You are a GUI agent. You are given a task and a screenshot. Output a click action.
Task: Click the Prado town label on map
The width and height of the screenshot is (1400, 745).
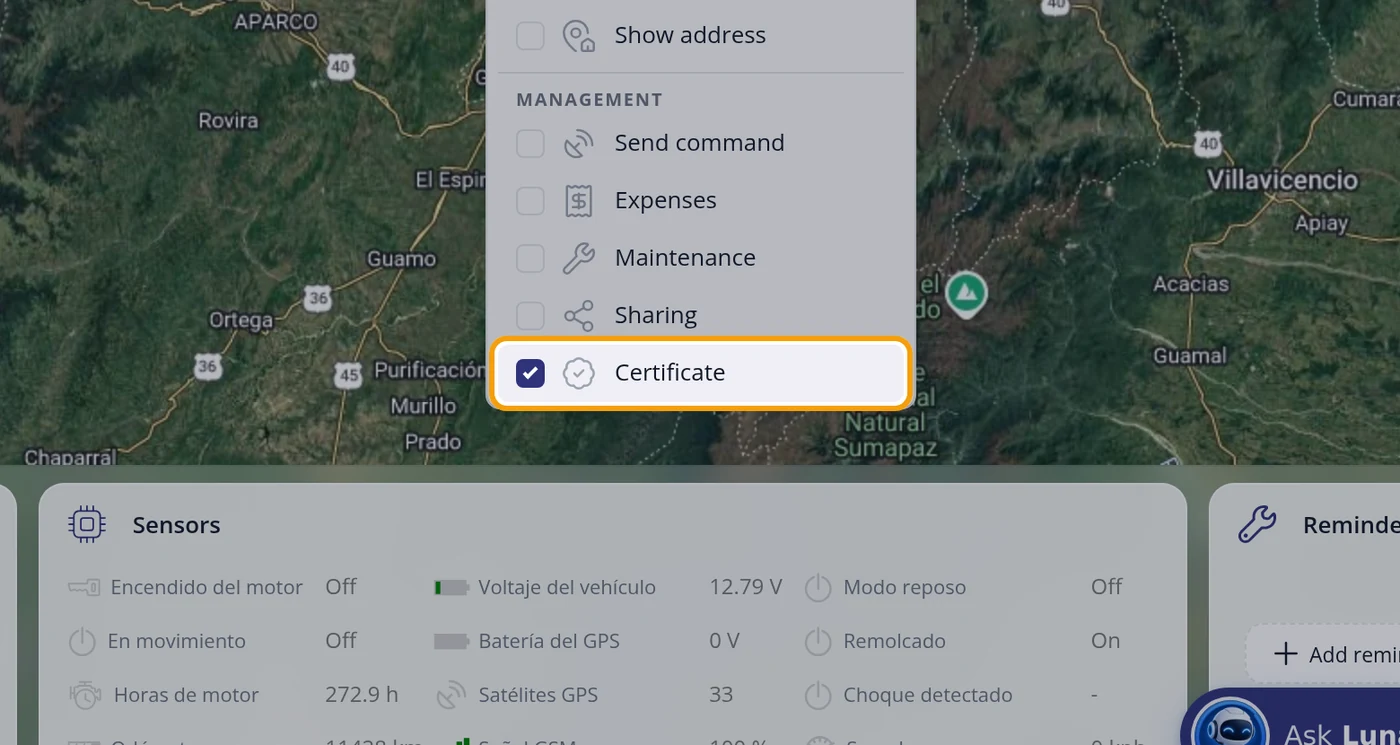[433, 441]
